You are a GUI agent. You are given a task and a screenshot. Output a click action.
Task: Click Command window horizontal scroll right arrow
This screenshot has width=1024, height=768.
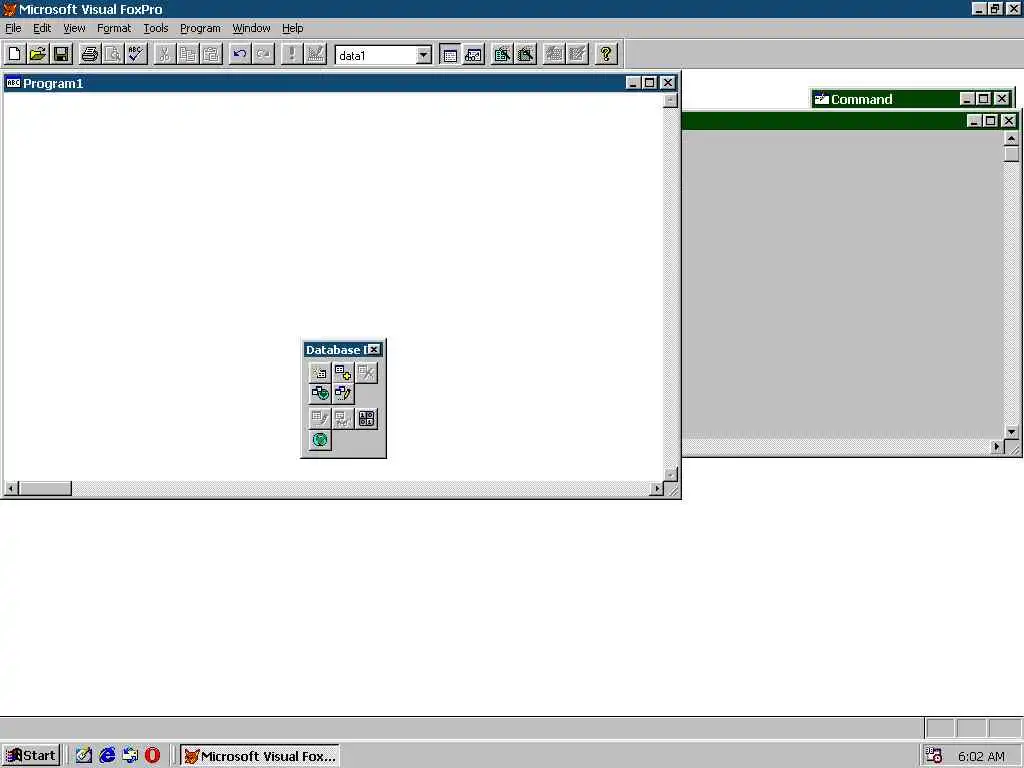[997, 447]
